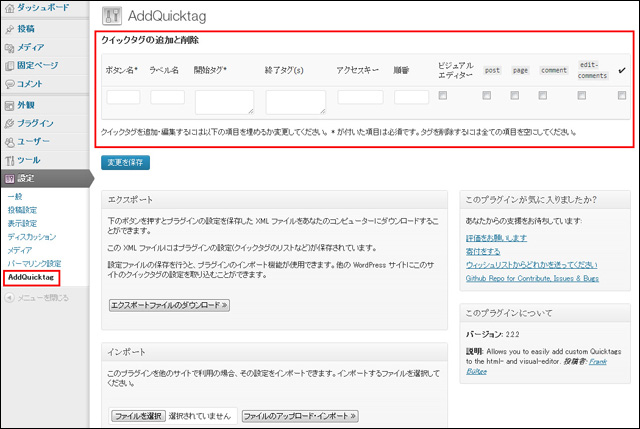Screen dimensions: 640x429
Task: Open 固定ページ via its page icon
Action: (x=10, y=66)
